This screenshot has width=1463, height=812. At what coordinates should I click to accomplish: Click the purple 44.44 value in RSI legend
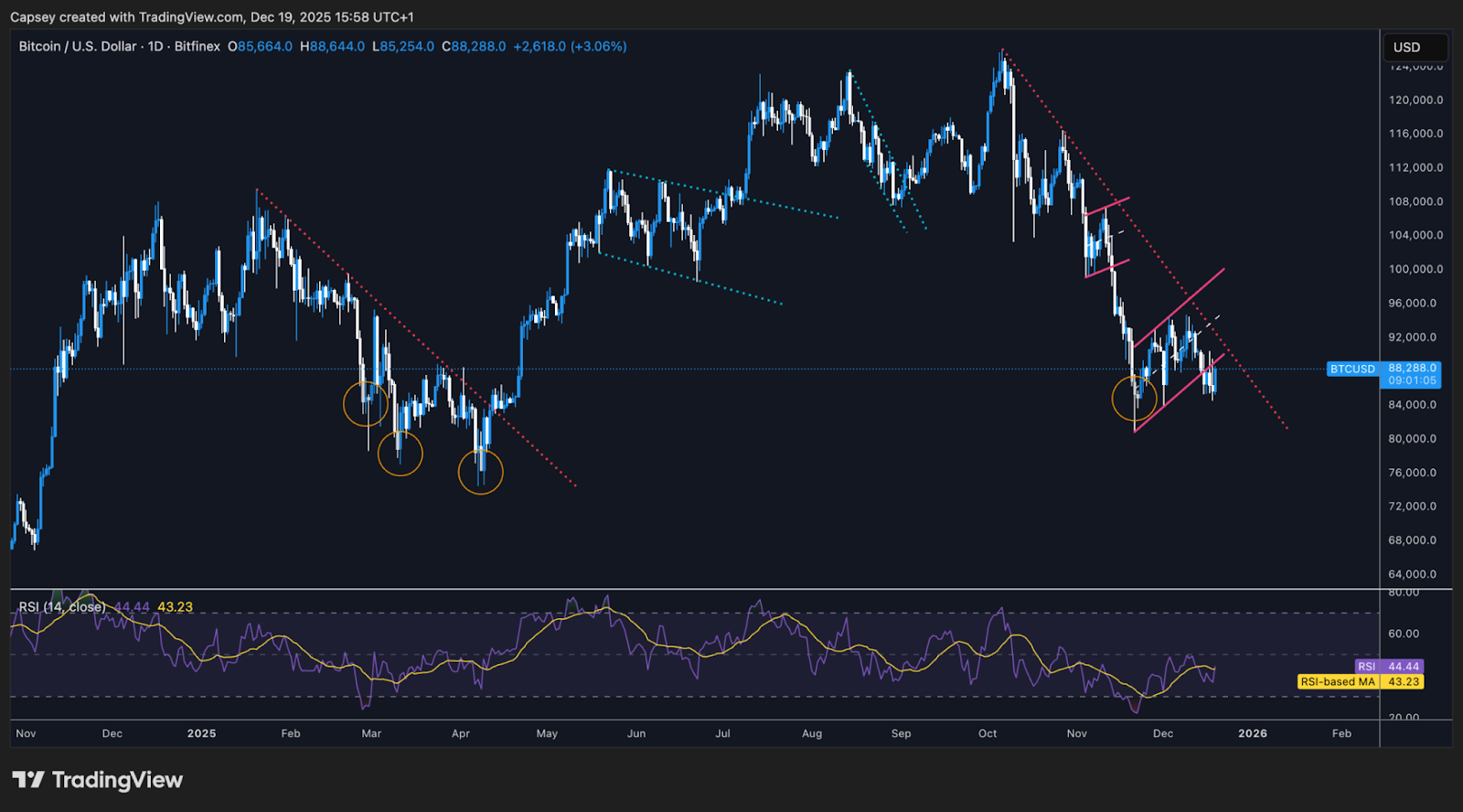(132, 607)
